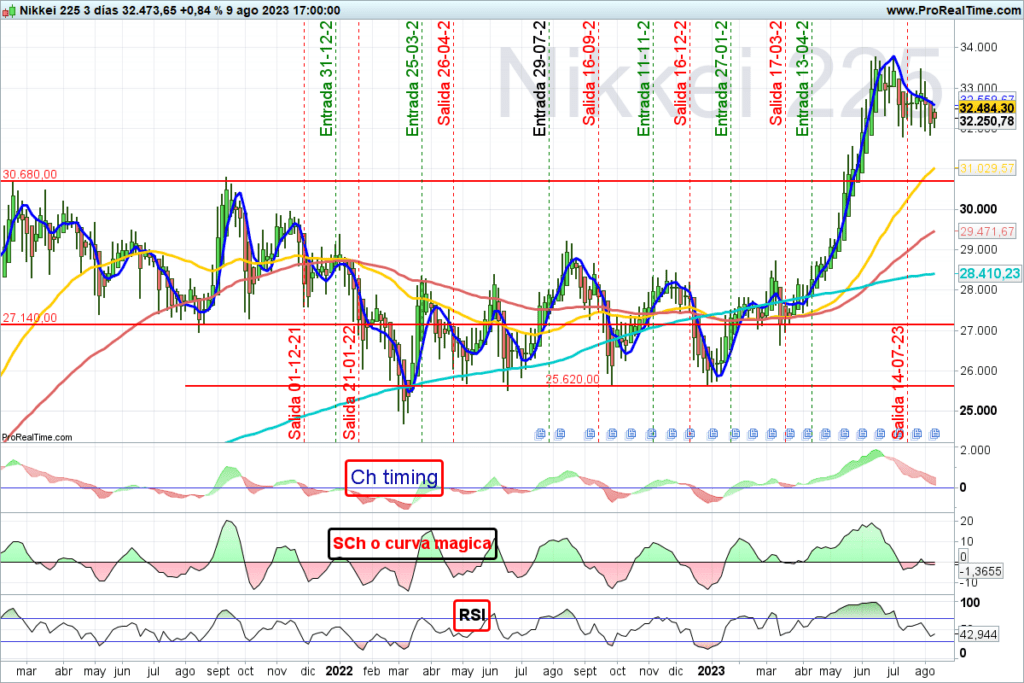Click the 25.000 price axis label
Image resolution: width=1024 pixels, height=683 pixels.
pyautogui.click(x=978, y=411)
